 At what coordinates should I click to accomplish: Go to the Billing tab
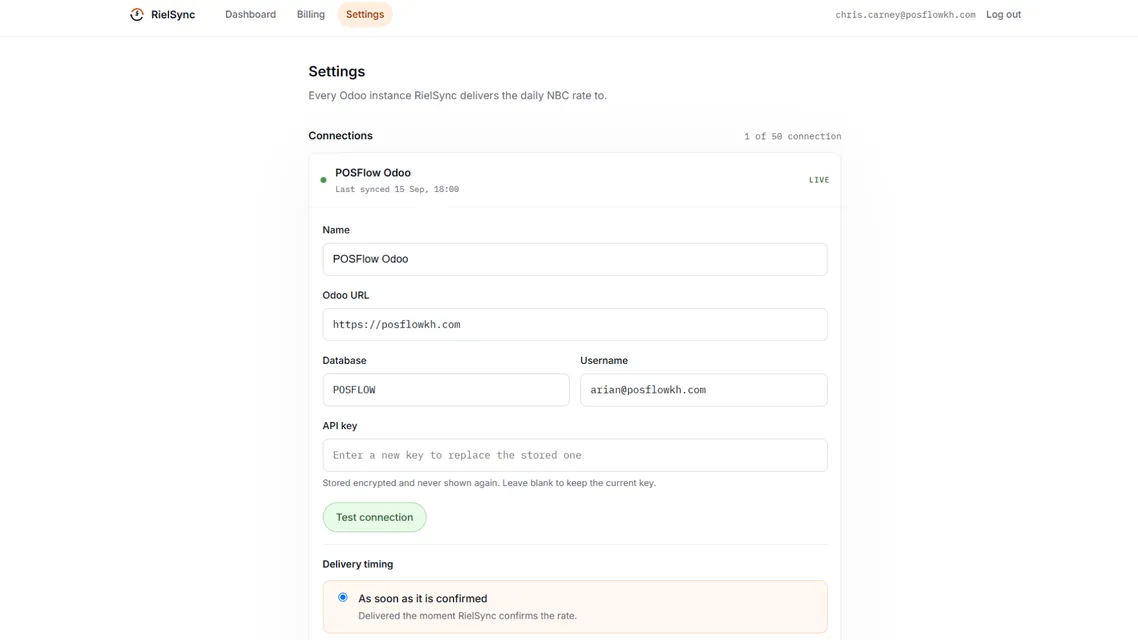[x=311, y=15]
